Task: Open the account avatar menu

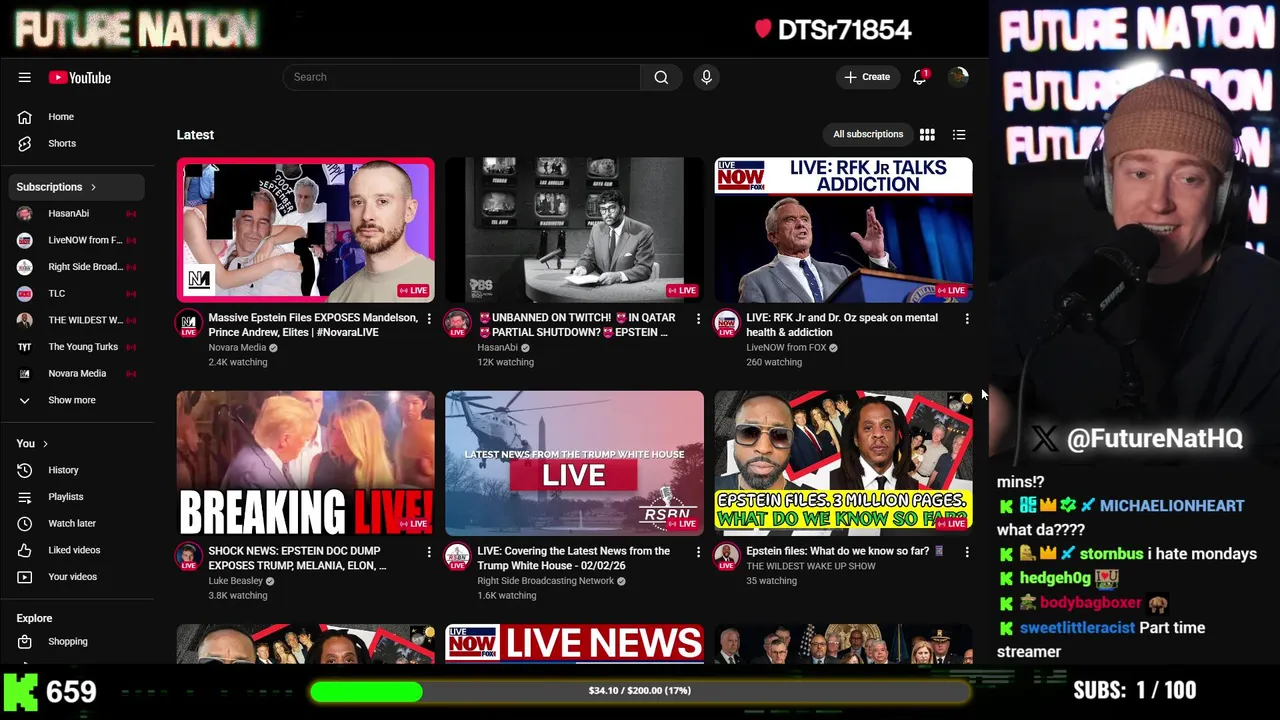Action: point(958,77)
